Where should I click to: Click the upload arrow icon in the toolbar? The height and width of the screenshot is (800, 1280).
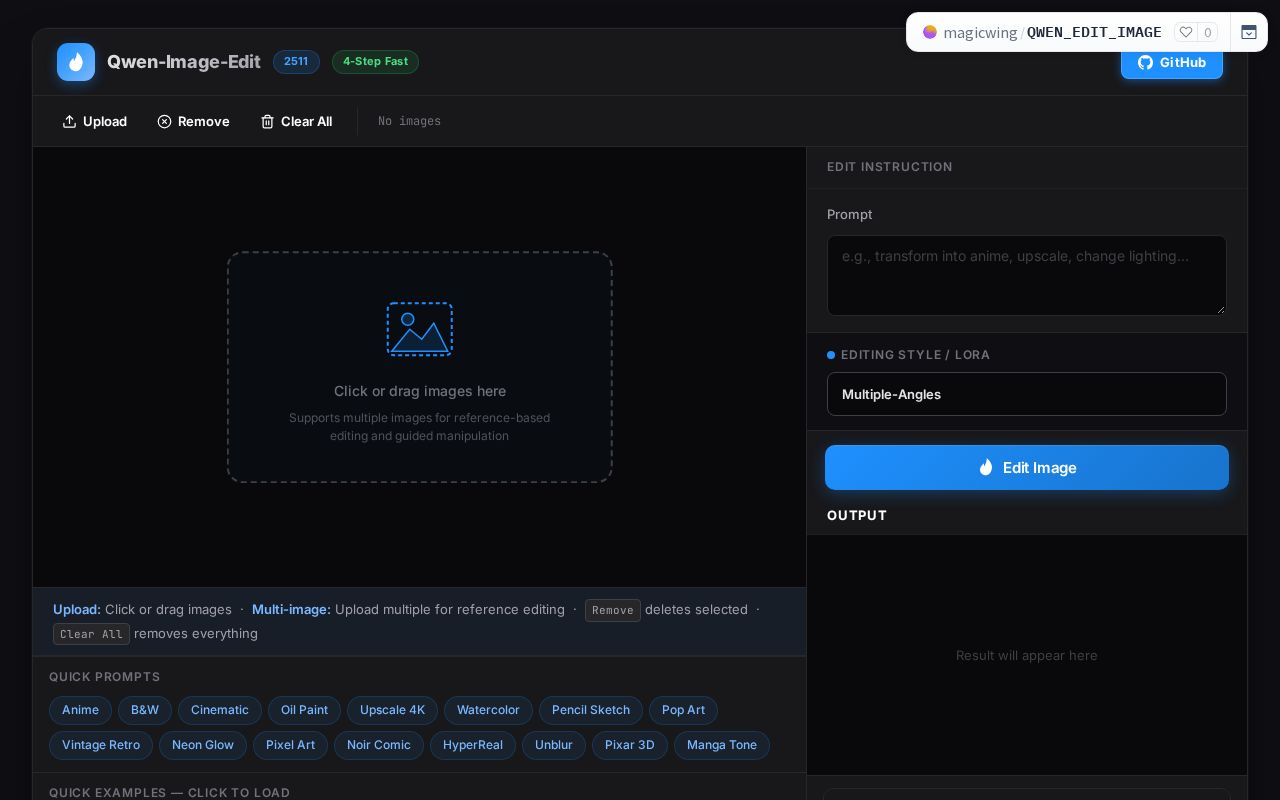[69, 121]
